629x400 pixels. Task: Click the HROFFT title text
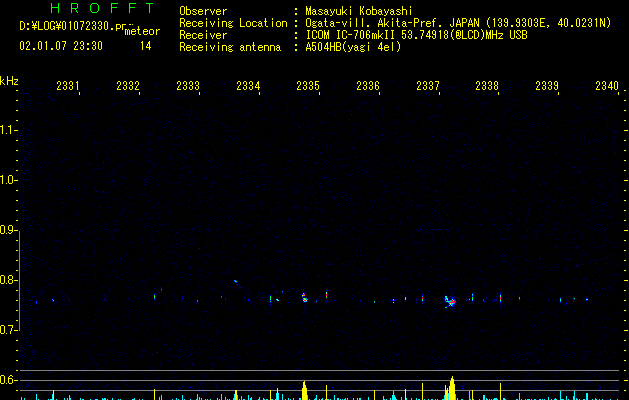point(102,8)
